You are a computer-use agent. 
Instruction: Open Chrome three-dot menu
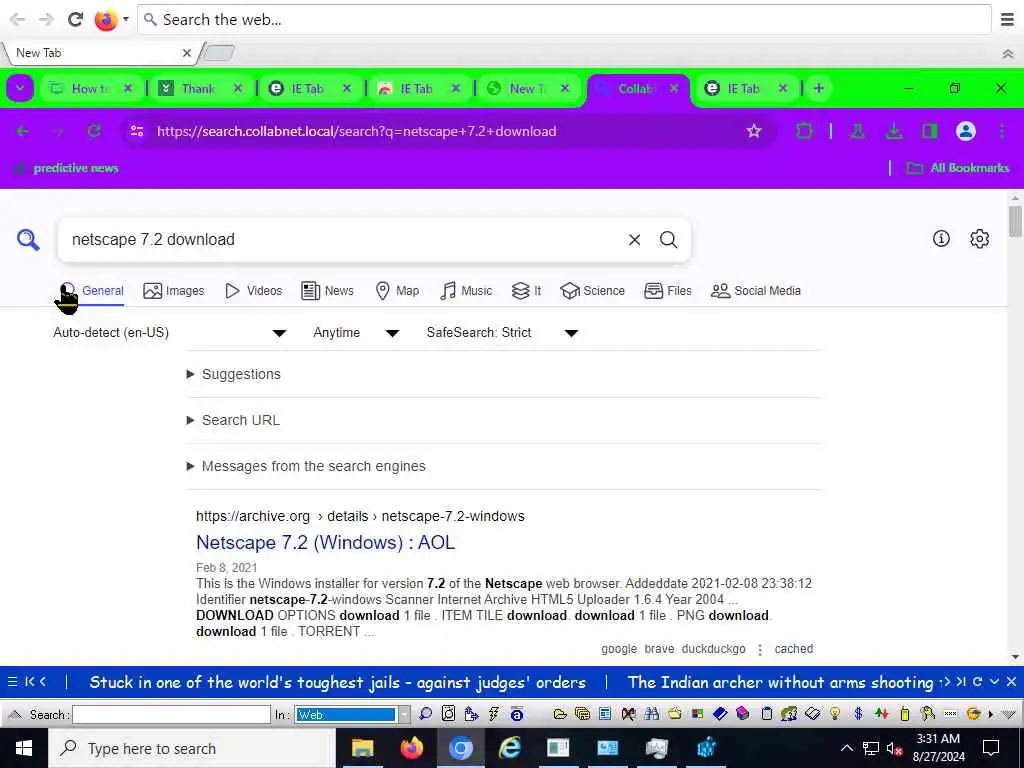tap(1001, 131)
